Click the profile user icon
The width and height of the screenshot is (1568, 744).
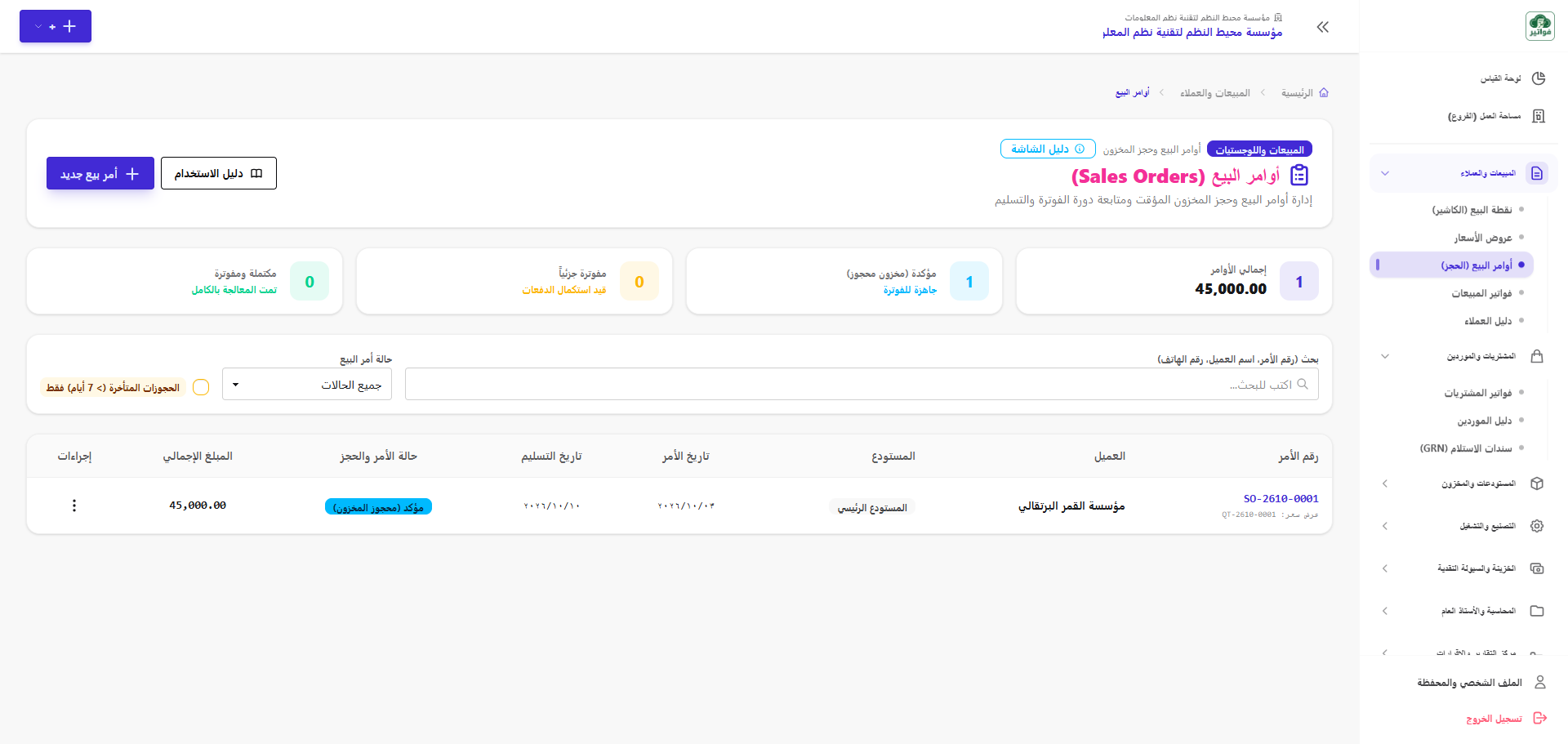coord(1540,682)
